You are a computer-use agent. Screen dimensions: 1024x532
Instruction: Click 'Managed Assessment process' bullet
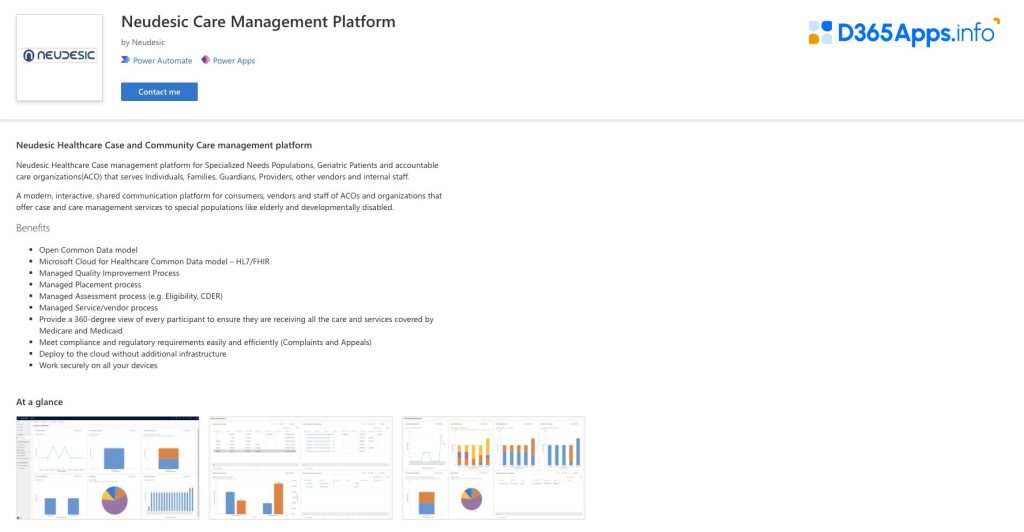point(131,296)
